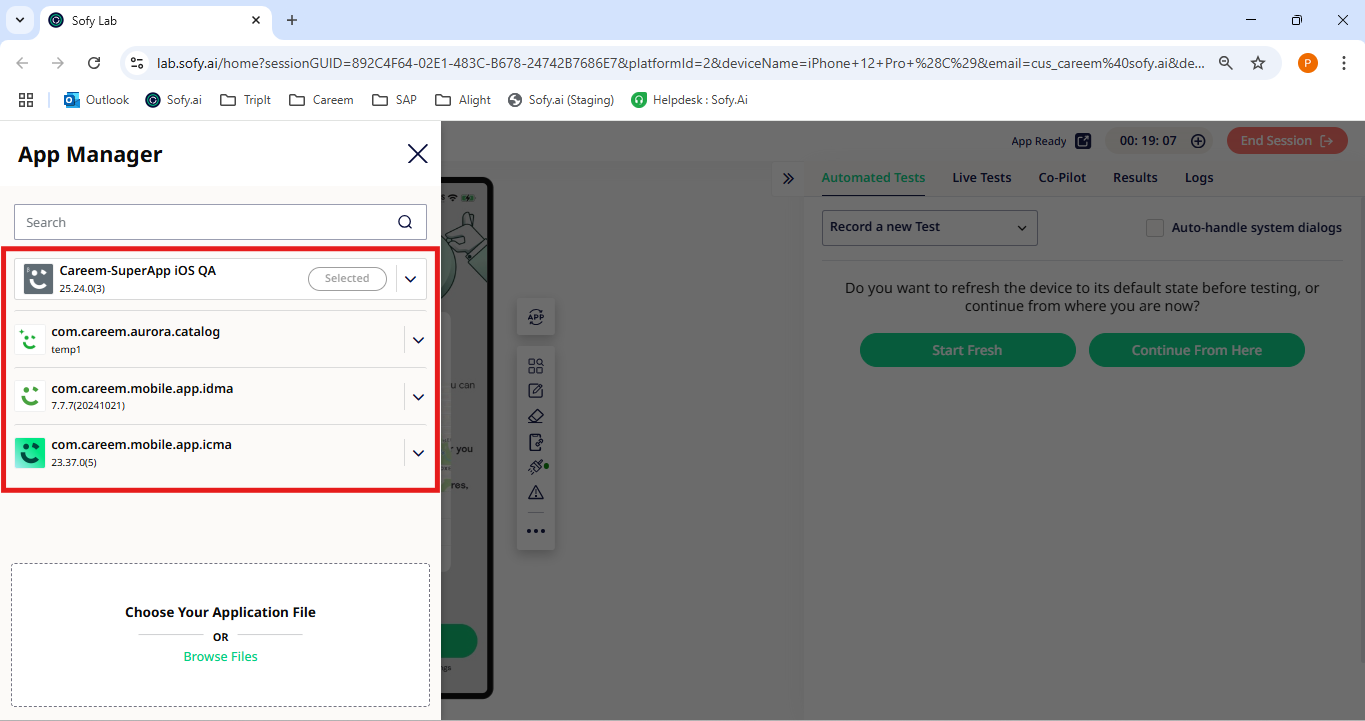Open the Chrome apps grid icon
This screenshot has height=721, width=1365.
pos(26,100)
